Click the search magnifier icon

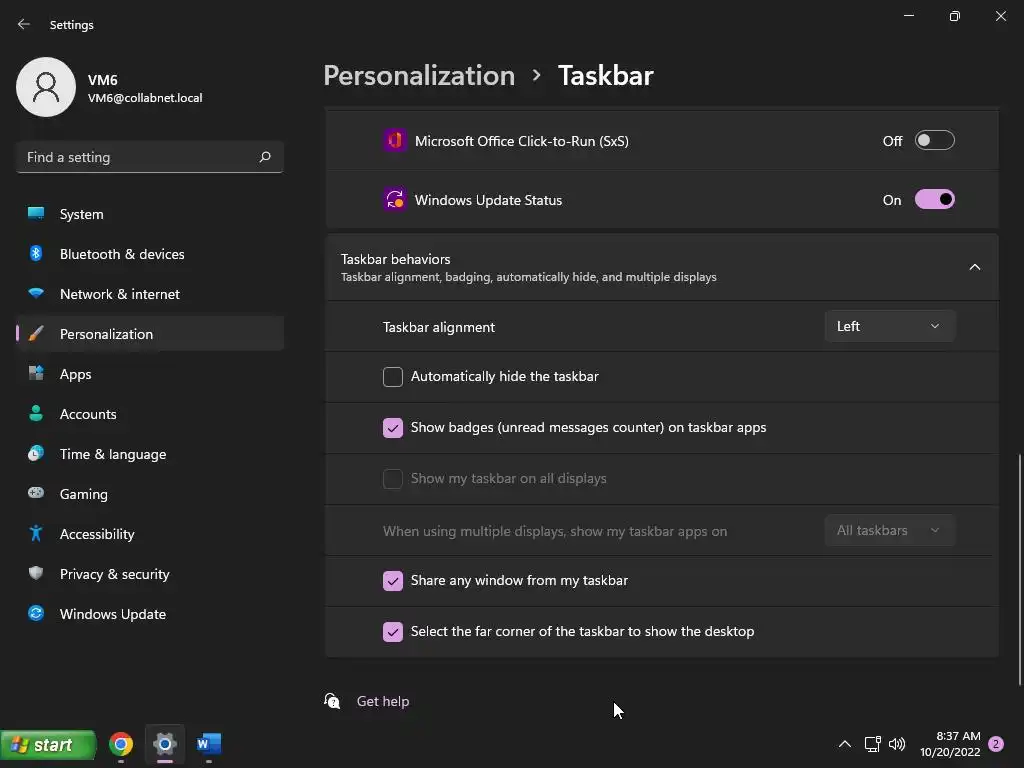[265, 157]
